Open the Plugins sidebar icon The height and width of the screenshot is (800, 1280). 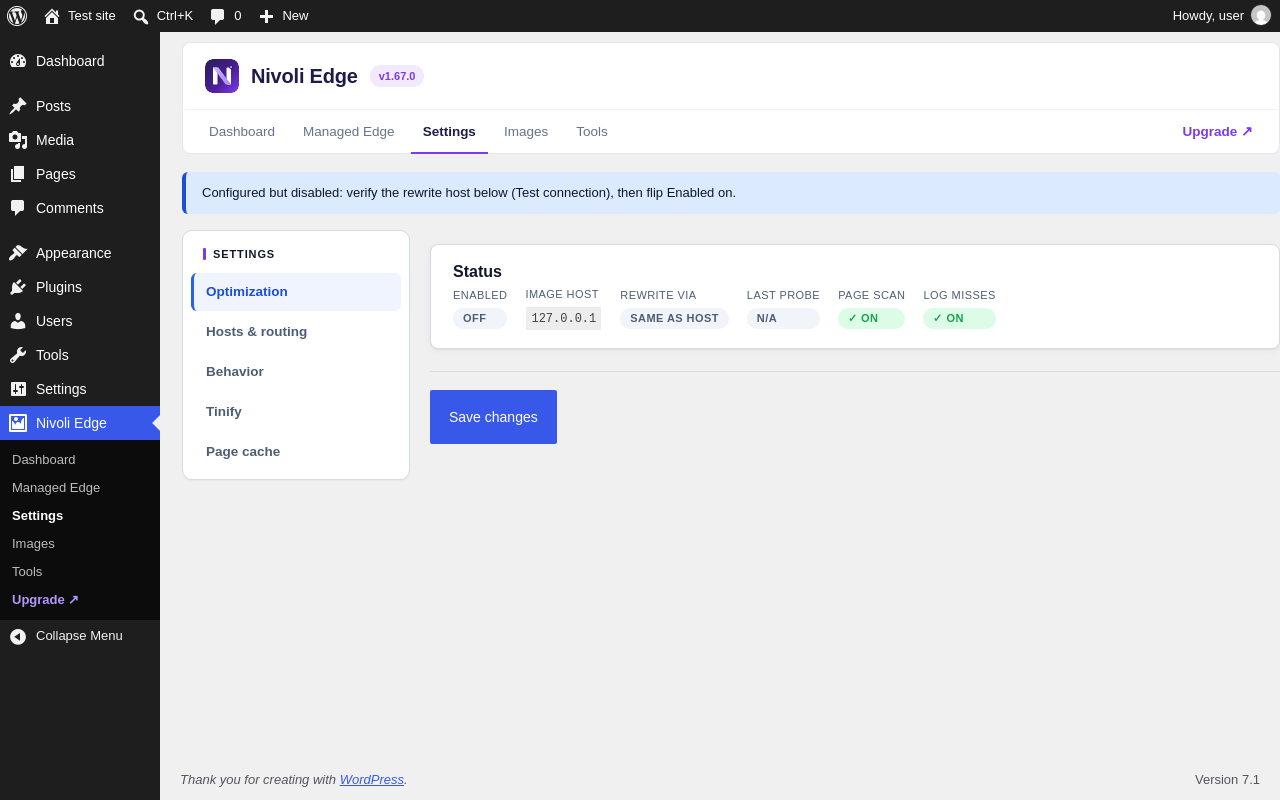pos(18,287)
